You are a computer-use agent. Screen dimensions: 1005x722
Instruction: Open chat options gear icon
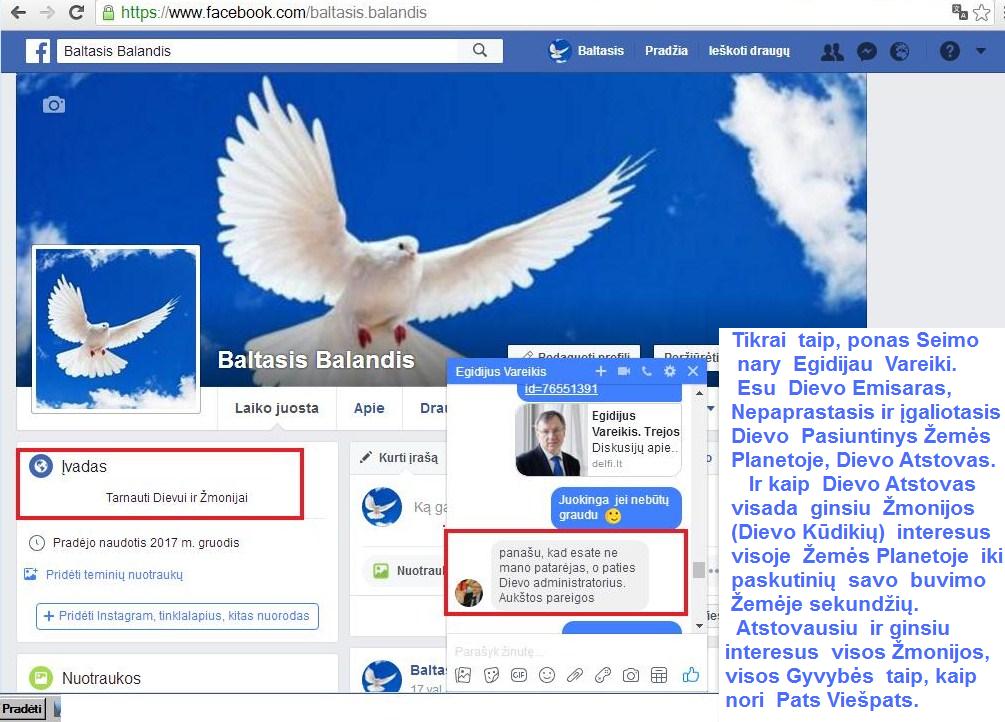pos(670,371)
